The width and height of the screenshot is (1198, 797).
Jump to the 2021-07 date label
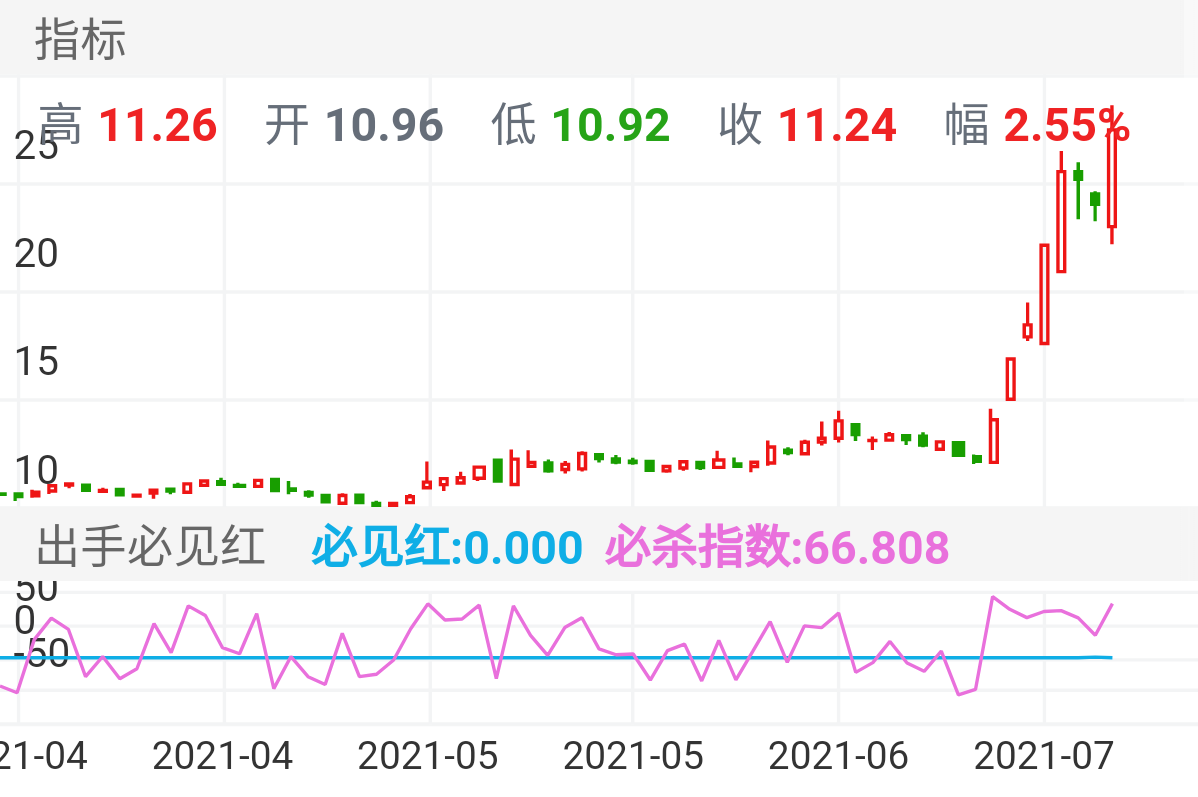pyautogui.click(x=1044, y=756)
